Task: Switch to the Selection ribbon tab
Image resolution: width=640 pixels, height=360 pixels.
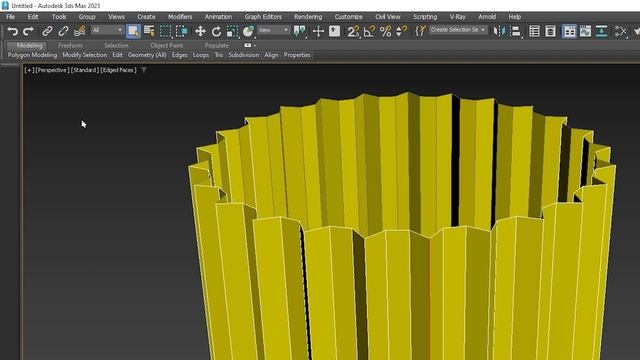Action: click(116, 45)
